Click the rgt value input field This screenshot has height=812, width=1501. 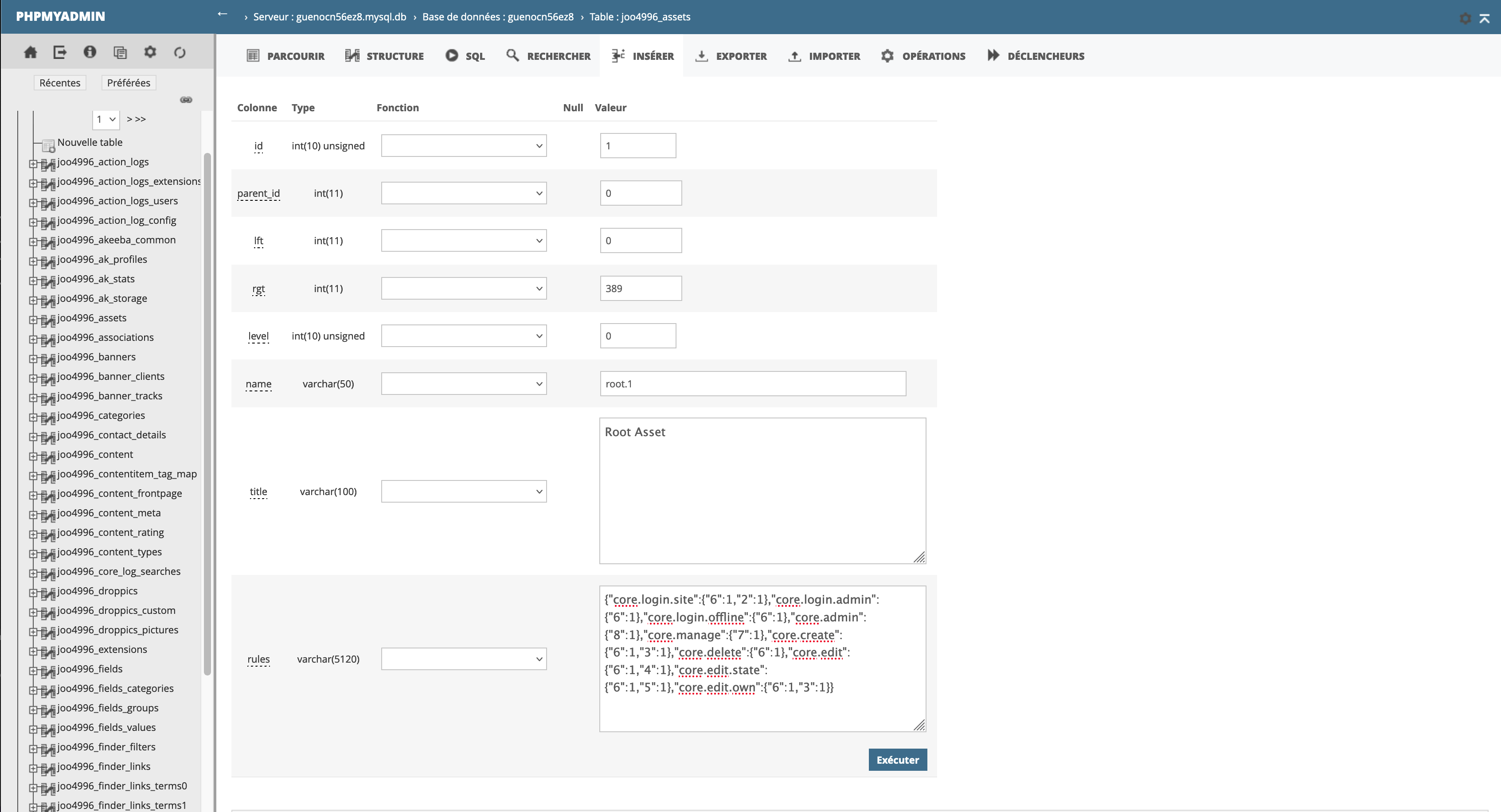pos(641,289)
